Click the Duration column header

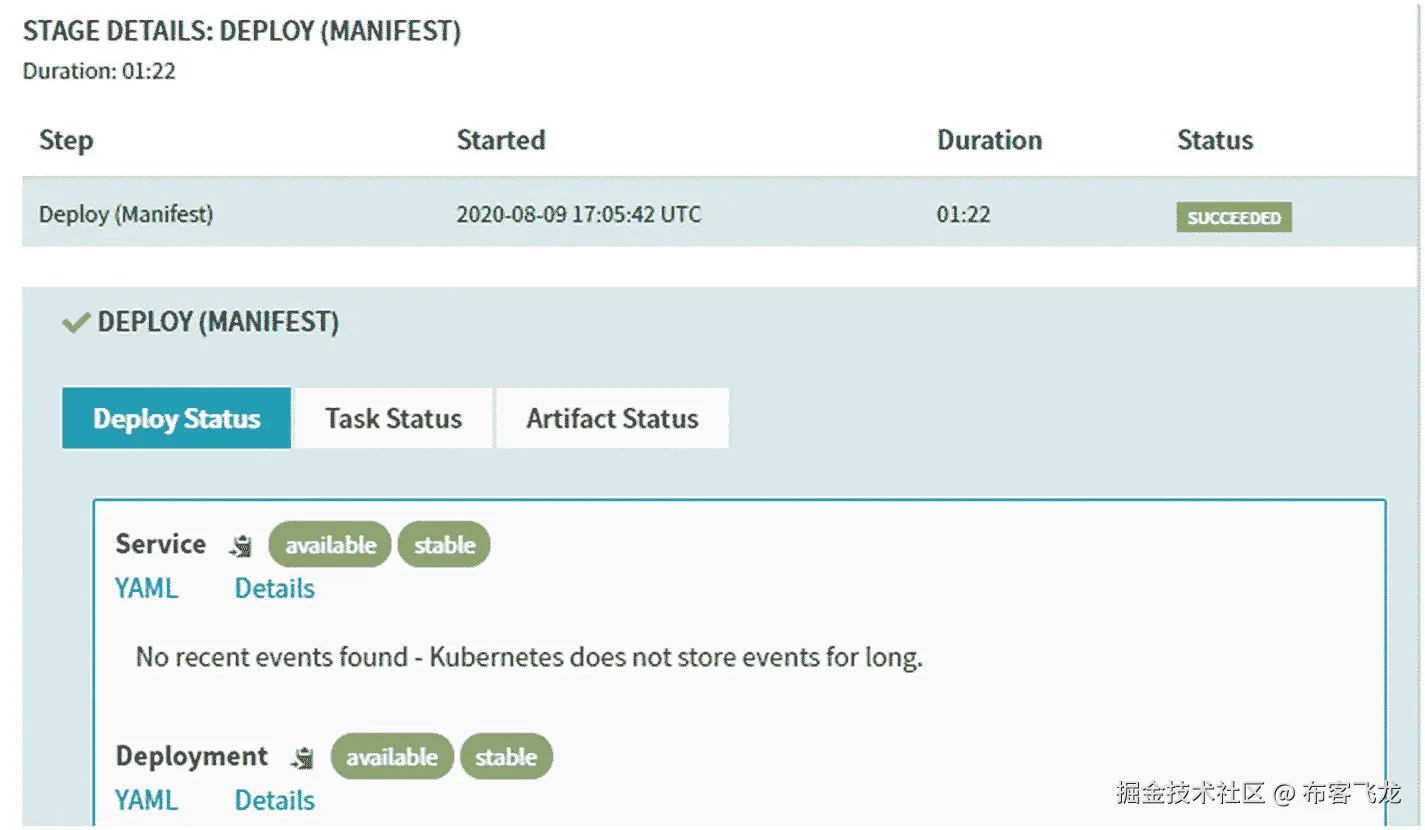[x=989, y=140]
